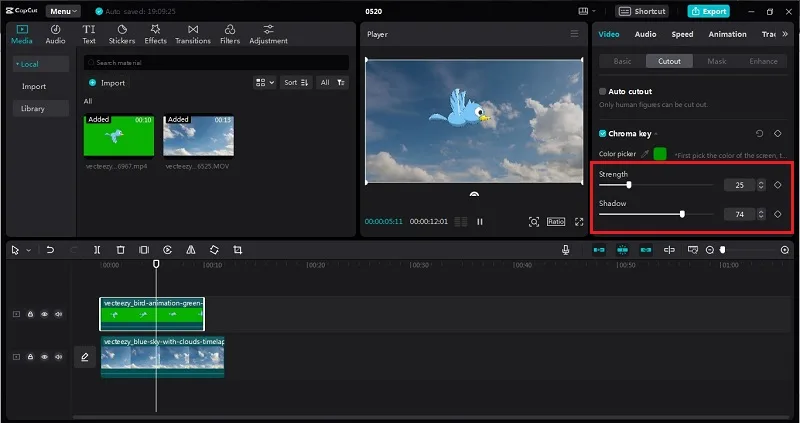Add keyframe for Chroma key
Image resolution: width=800 pixels, height=423 pixels.
click(x=778, y=134)
